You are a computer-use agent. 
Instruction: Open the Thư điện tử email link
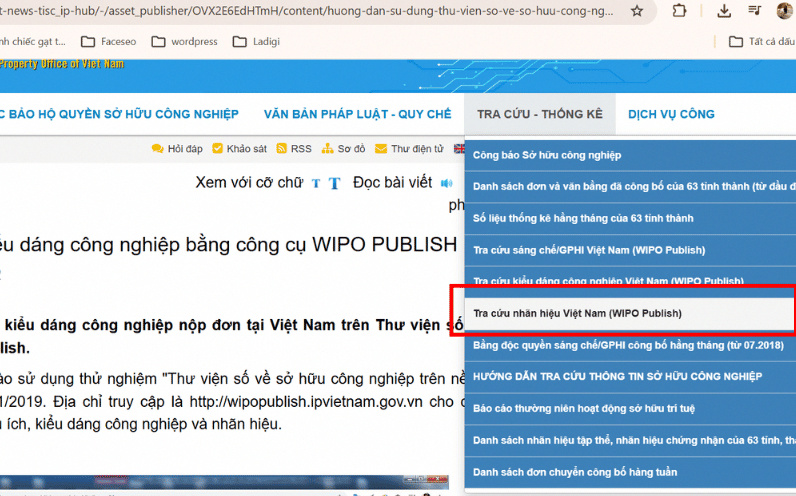coord(409,149)
